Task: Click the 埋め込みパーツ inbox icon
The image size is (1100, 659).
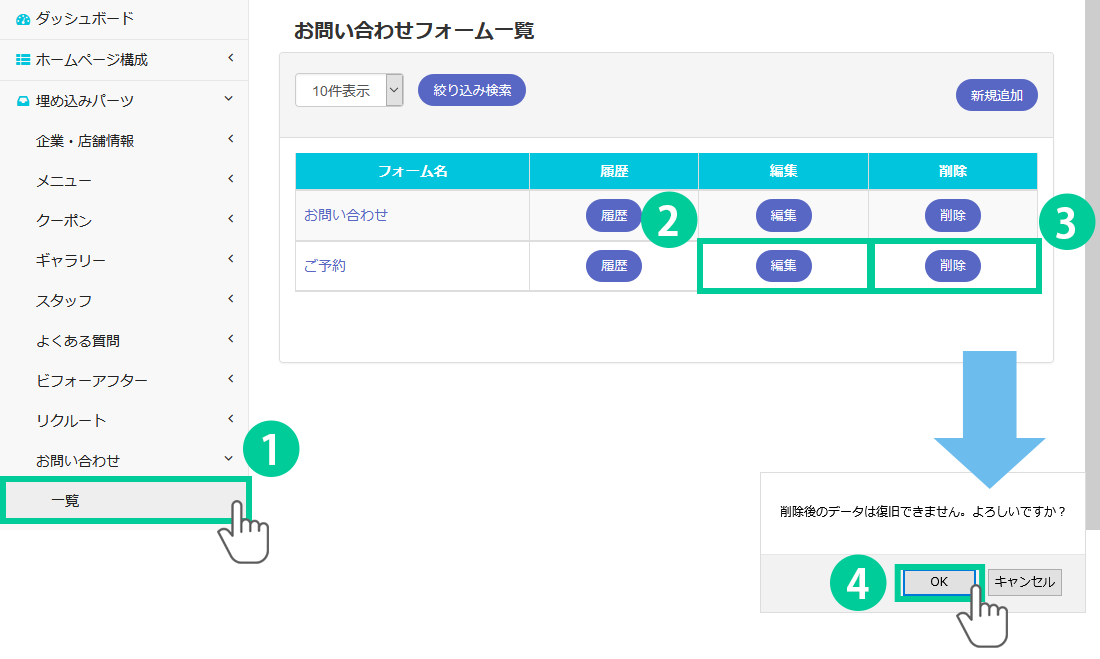Action: click(23, 101)
